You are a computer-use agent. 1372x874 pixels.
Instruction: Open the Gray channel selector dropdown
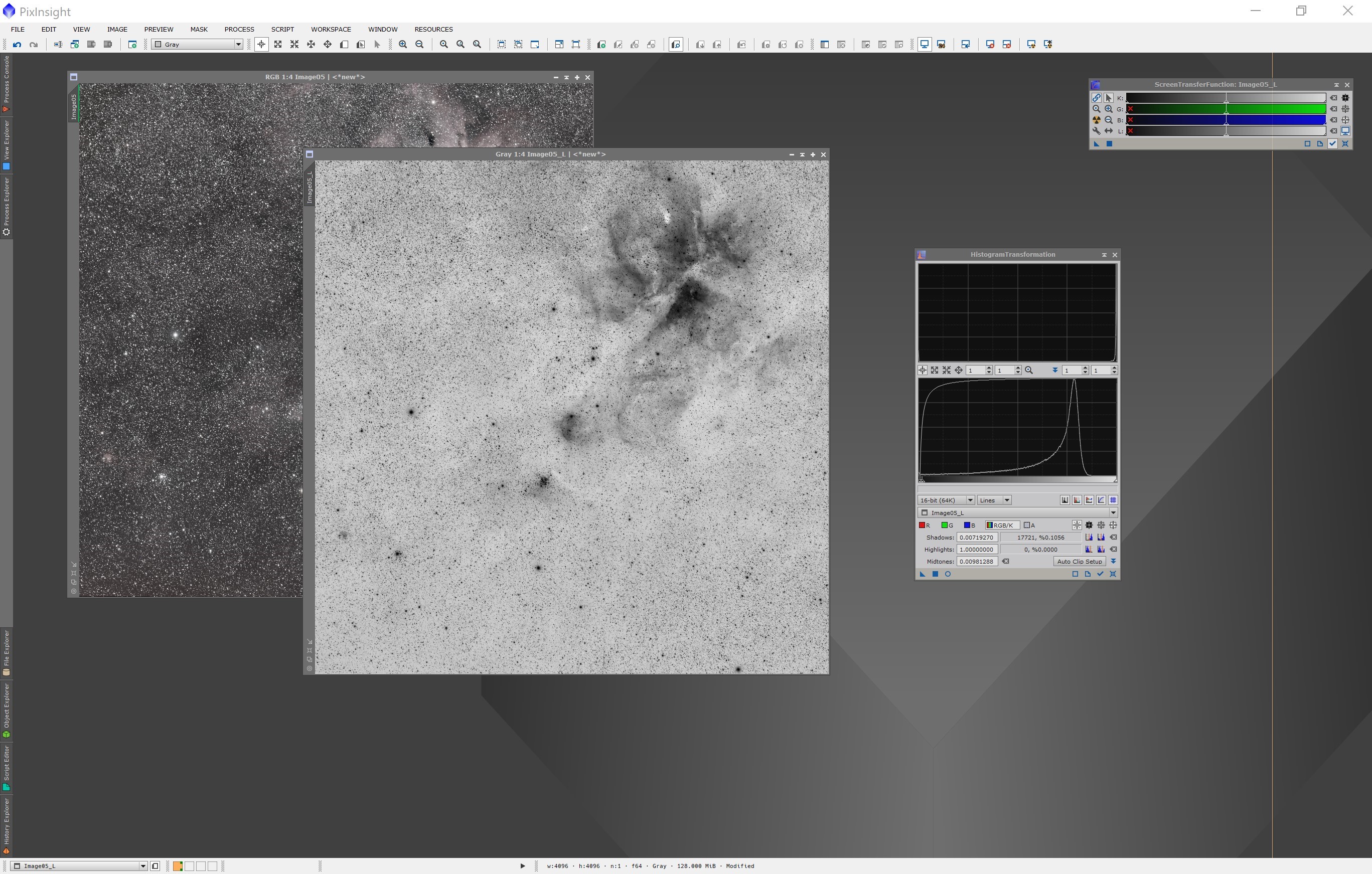[x=197, y=45]
